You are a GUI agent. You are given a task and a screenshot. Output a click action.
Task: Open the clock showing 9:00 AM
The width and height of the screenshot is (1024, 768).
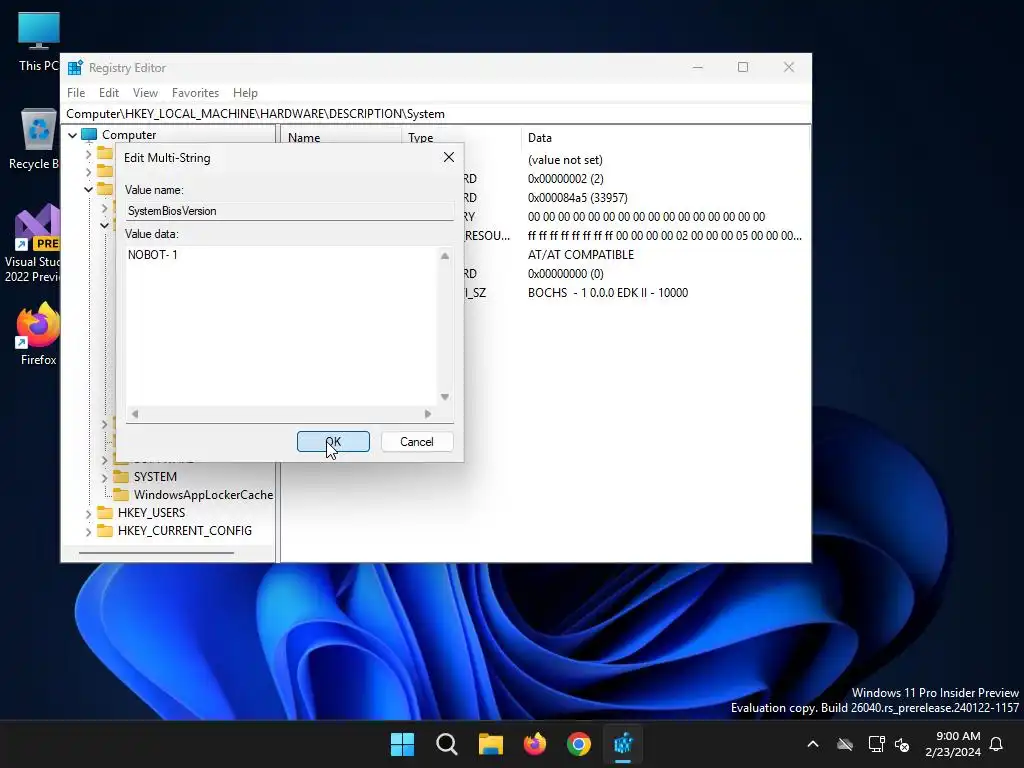[953, 744]
